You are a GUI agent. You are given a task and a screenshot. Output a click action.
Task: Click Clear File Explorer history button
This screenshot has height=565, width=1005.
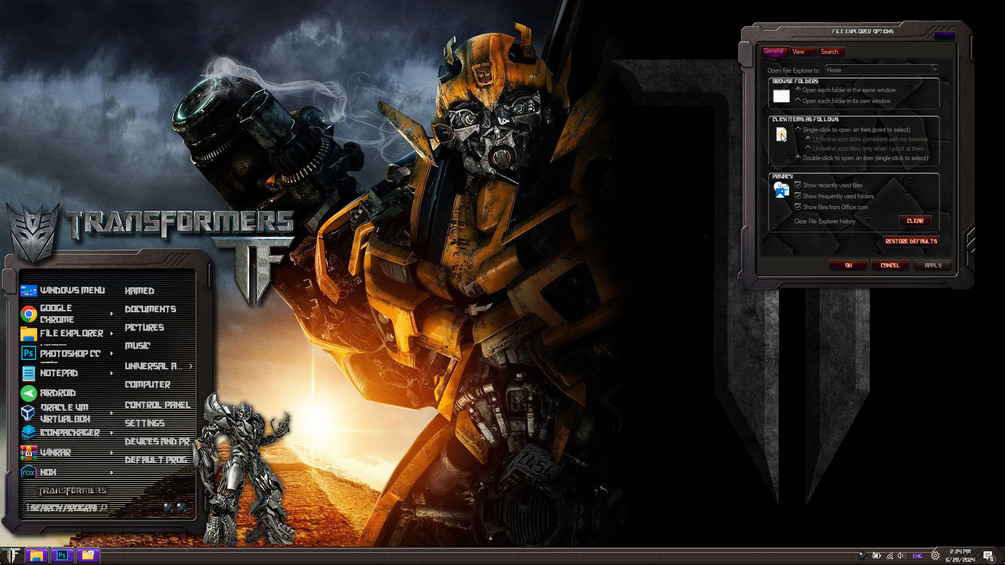click(915, 220)
